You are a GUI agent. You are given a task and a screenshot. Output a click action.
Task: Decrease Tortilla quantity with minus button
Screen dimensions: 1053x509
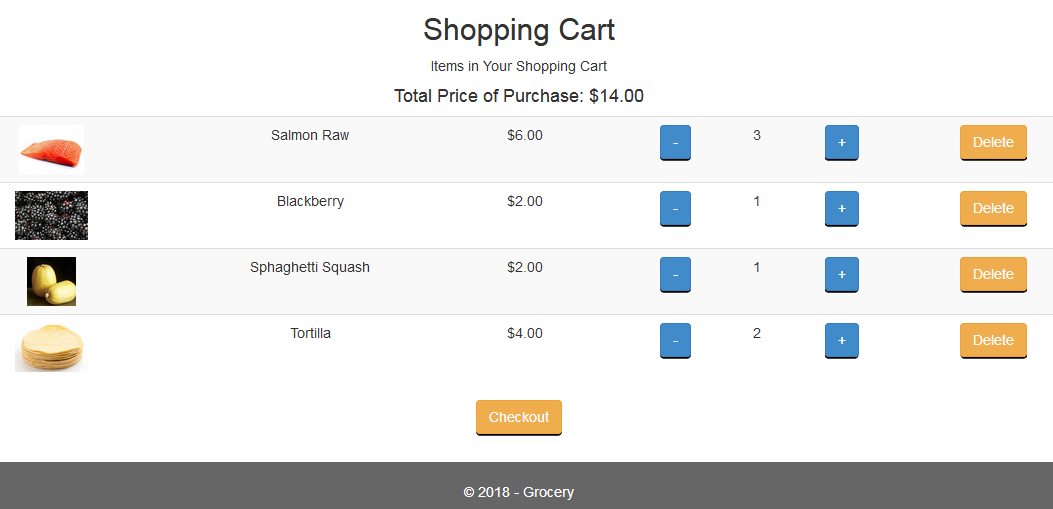(675, 340)
